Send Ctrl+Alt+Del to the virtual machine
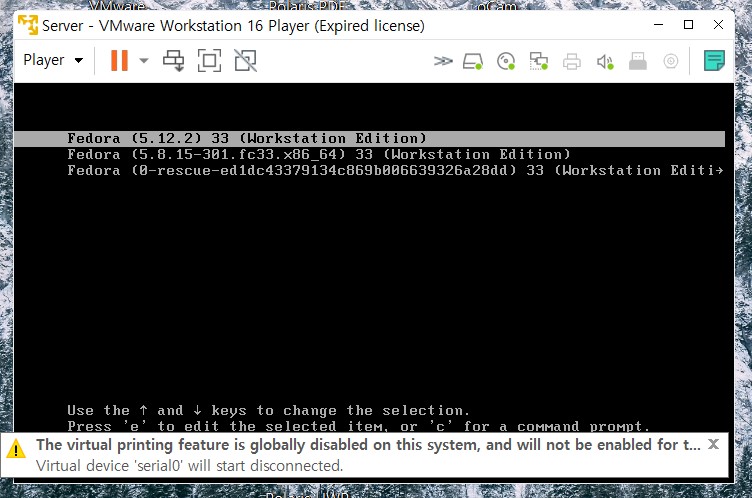 click(174, 61)
